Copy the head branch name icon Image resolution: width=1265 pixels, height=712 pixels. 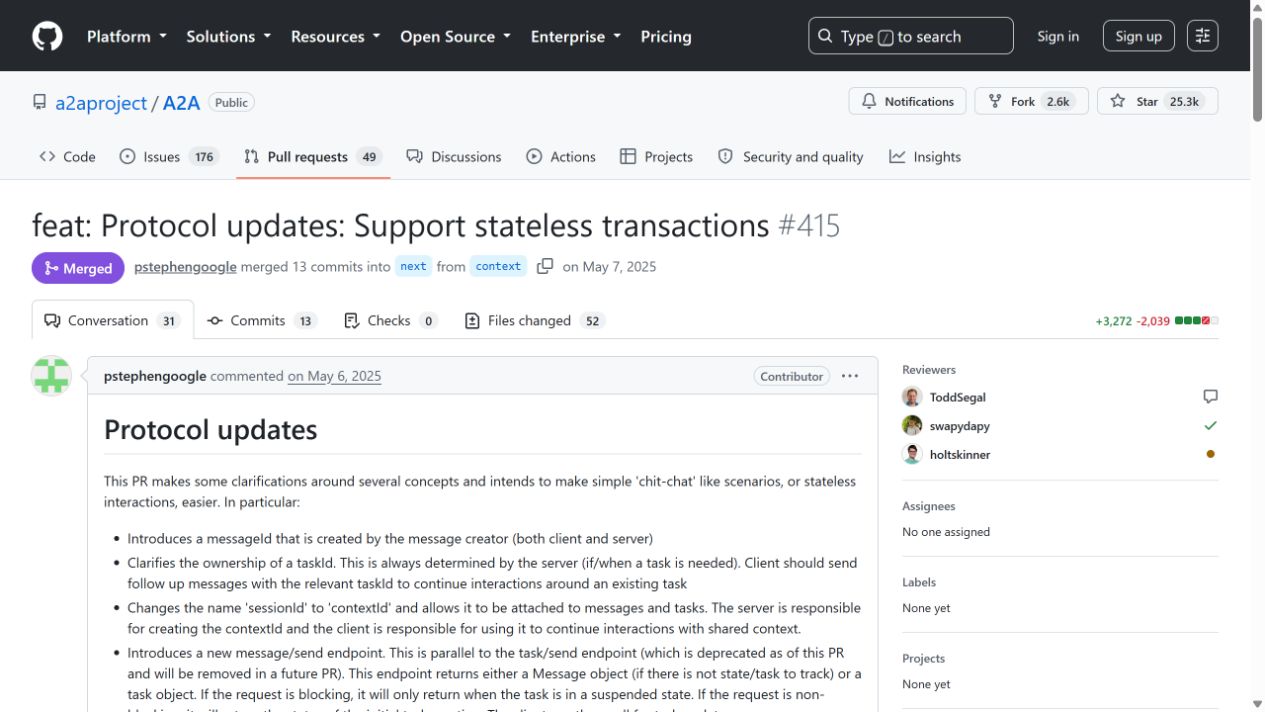[545, 266]
